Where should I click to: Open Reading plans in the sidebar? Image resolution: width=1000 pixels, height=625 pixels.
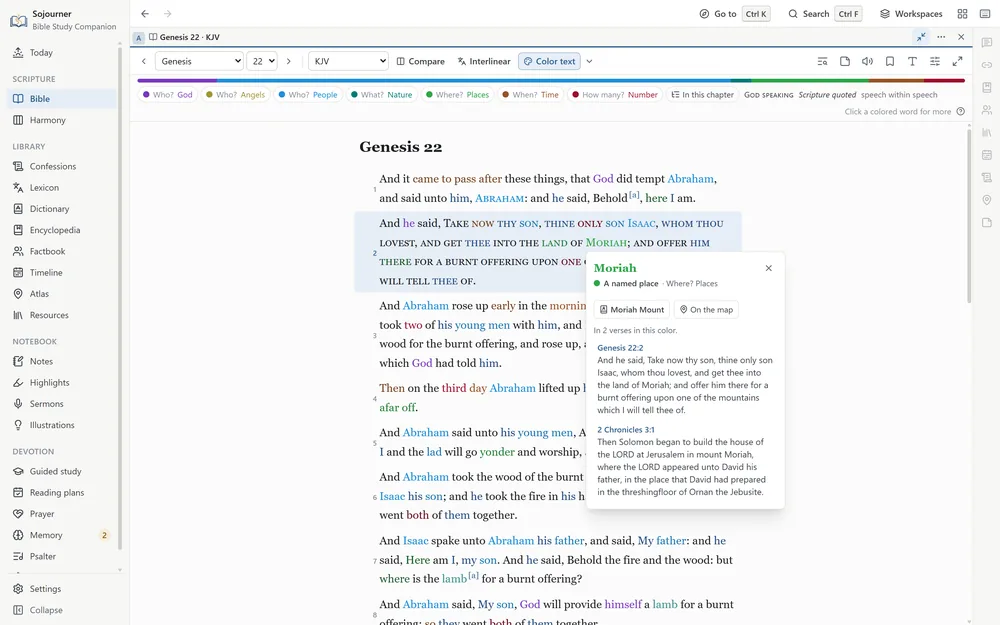60,493
